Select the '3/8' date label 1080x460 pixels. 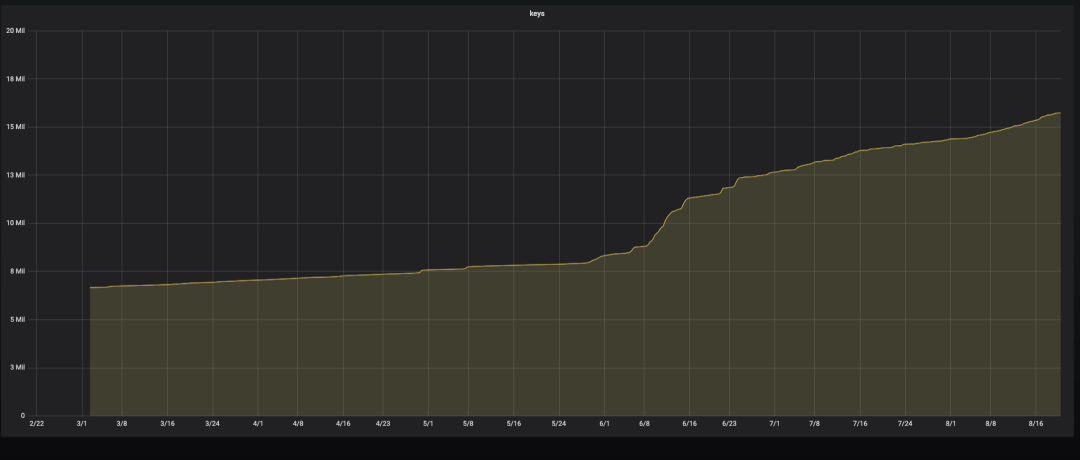pyautogui.click(x=122, y=424)
